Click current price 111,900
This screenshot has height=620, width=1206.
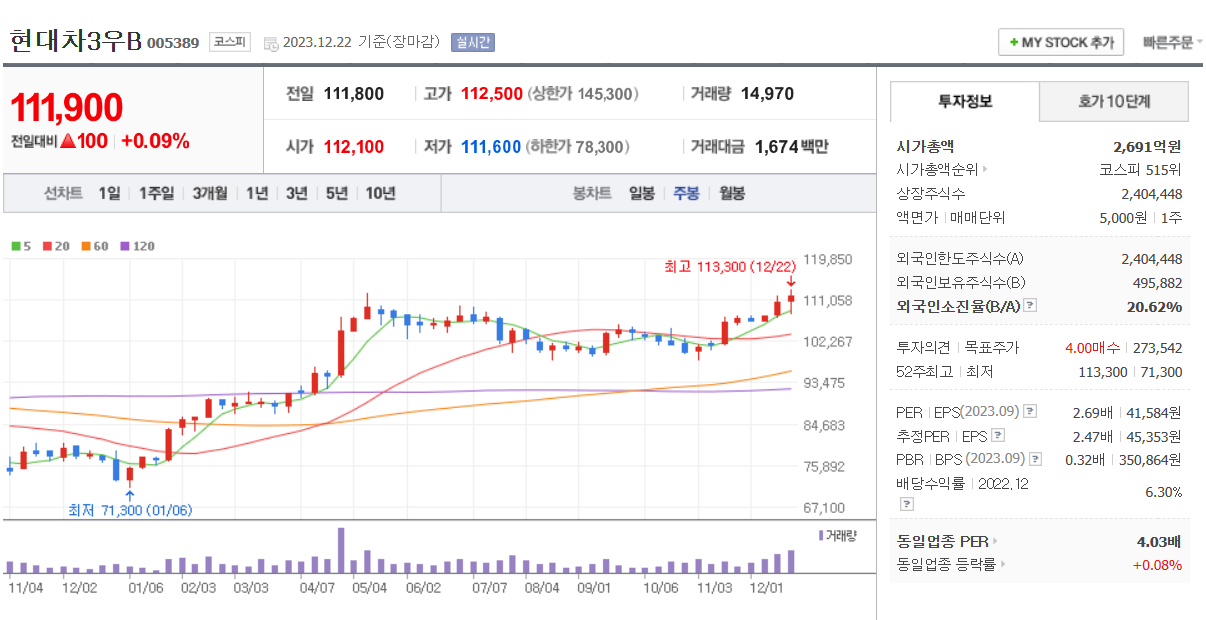click(67, 107)
